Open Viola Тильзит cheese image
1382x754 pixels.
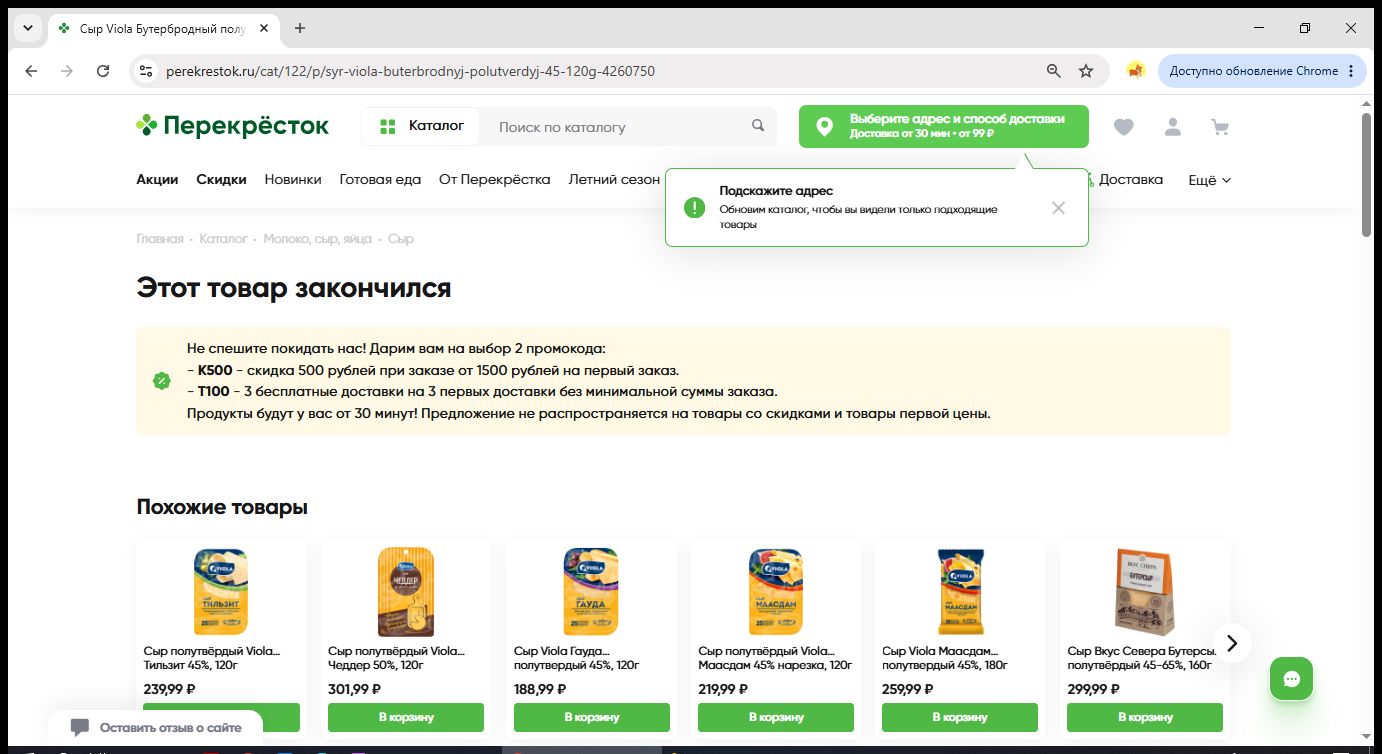[221, 592]
